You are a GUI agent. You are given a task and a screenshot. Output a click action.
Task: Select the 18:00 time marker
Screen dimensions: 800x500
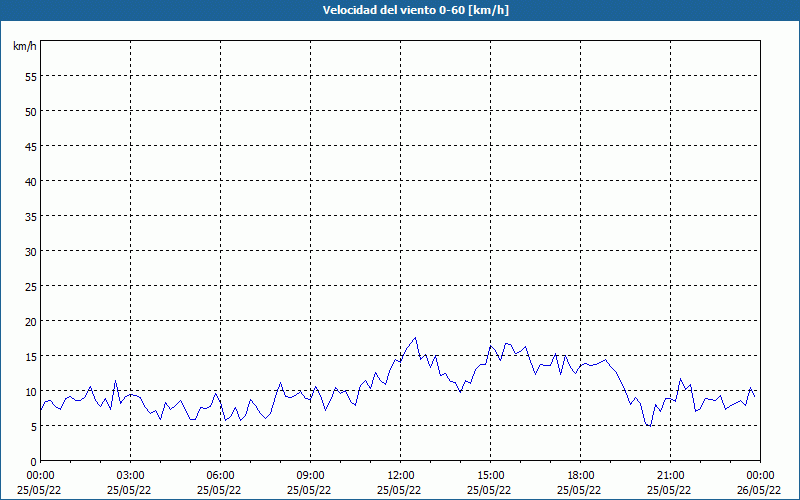[580, 475]
